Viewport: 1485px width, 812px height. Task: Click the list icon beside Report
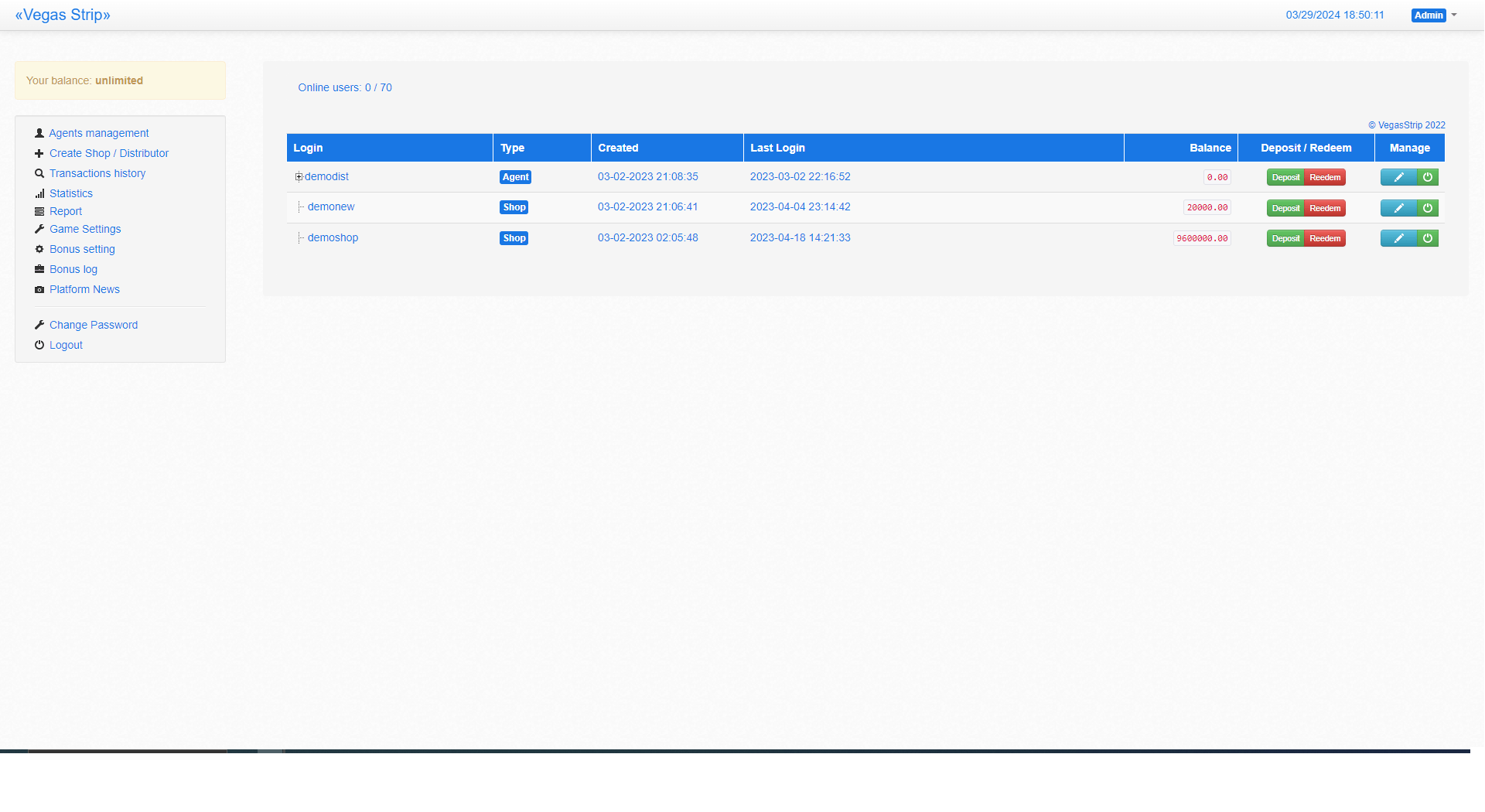[x=39, y=211]
